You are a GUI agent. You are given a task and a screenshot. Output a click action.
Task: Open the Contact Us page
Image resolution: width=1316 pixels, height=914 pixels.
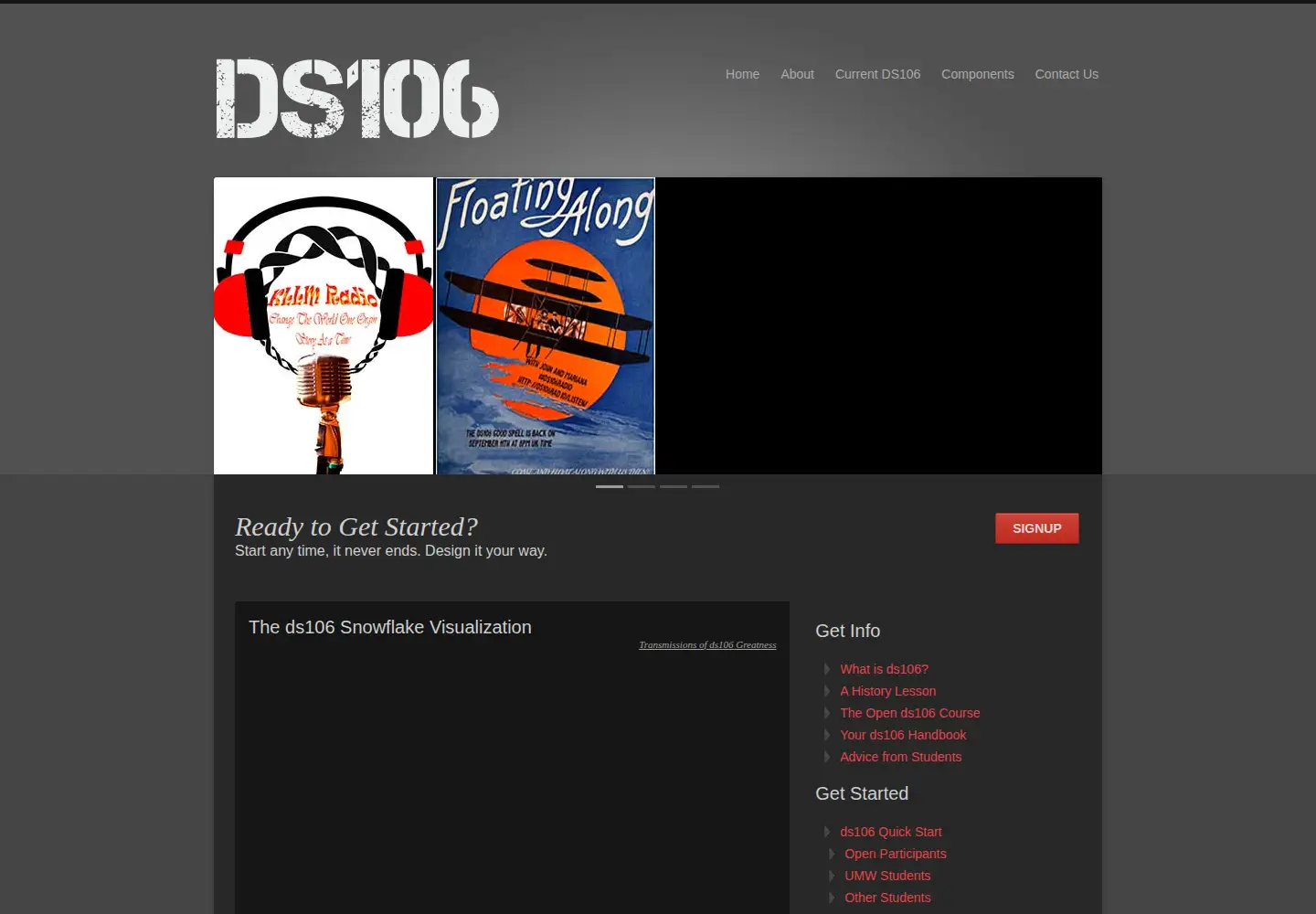point(1067,74)
